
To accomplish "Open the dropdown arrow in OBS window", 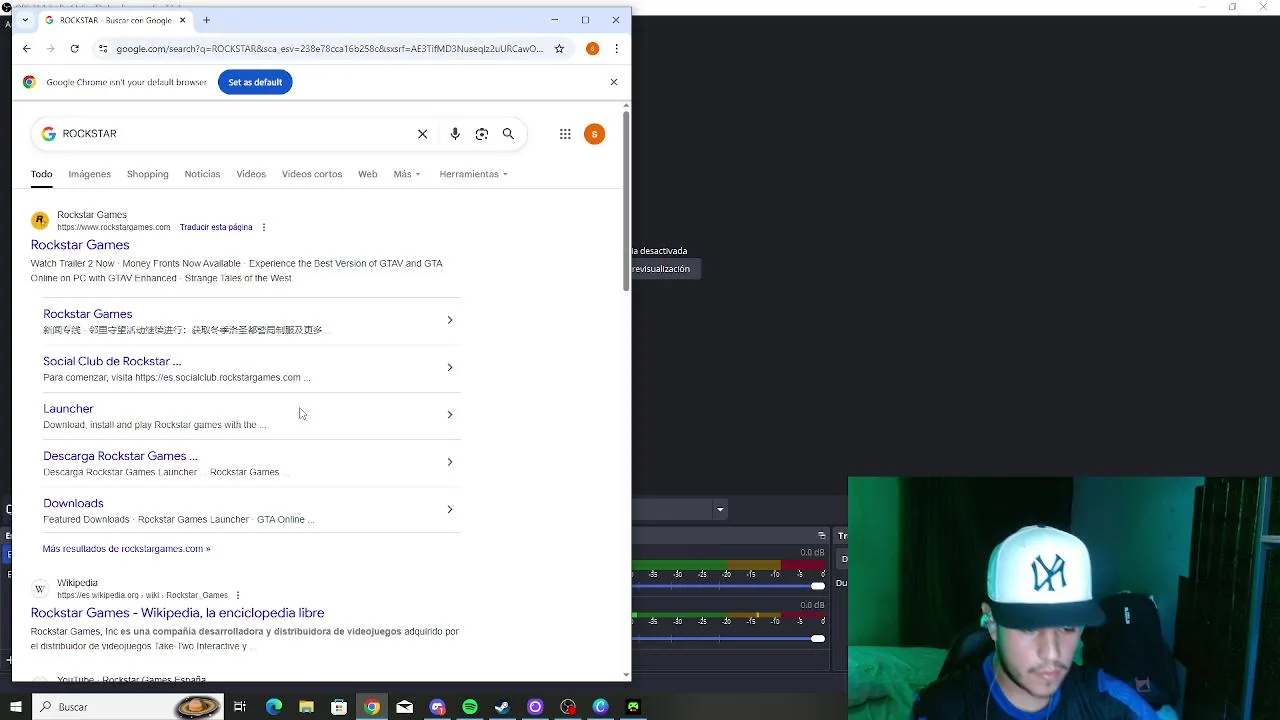I will click(720, 510).
